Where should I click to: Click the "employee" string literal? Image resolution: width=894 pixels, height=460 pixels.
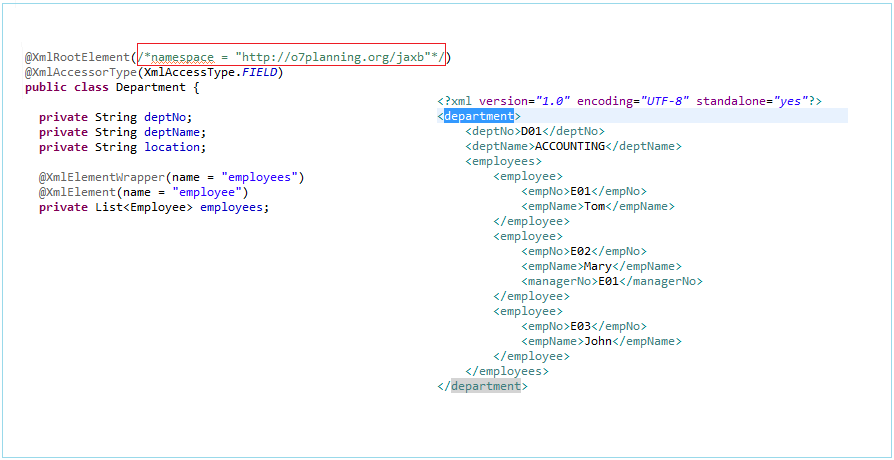click(x=208, y=192)
